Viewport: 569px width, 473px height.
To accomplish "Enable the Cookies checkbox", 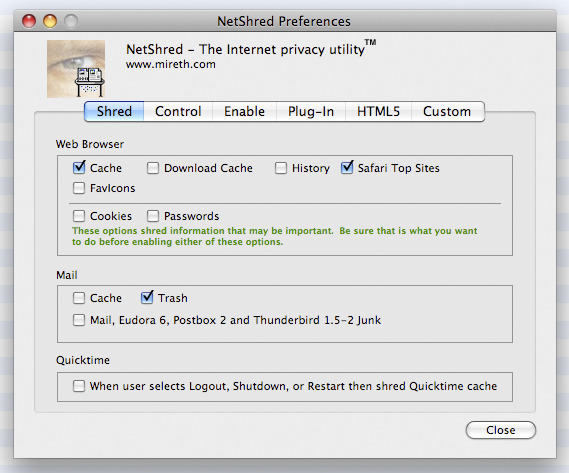I will [x=79, y=216].
